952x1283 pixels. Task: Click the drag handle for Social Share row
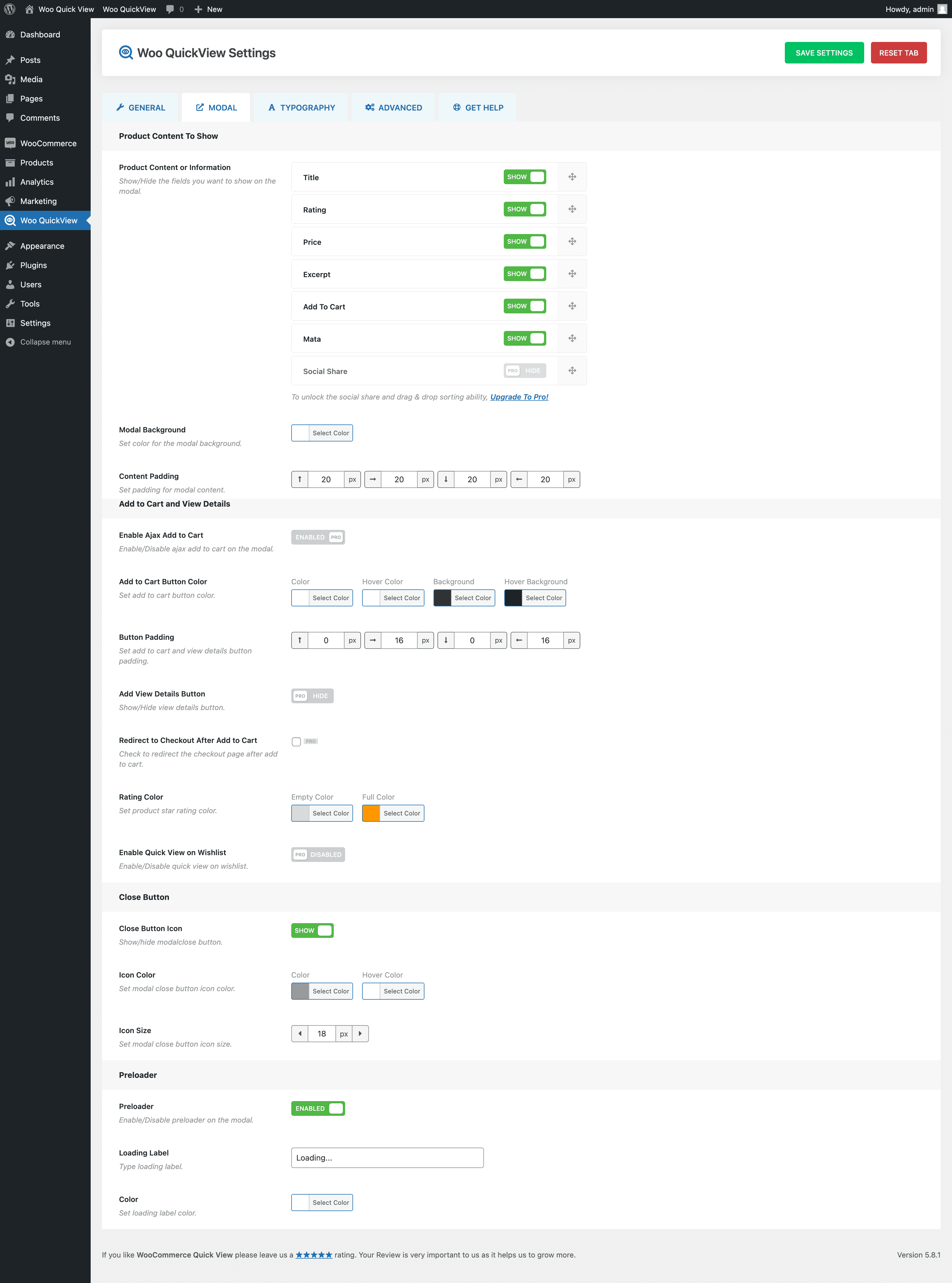(572, 371)
